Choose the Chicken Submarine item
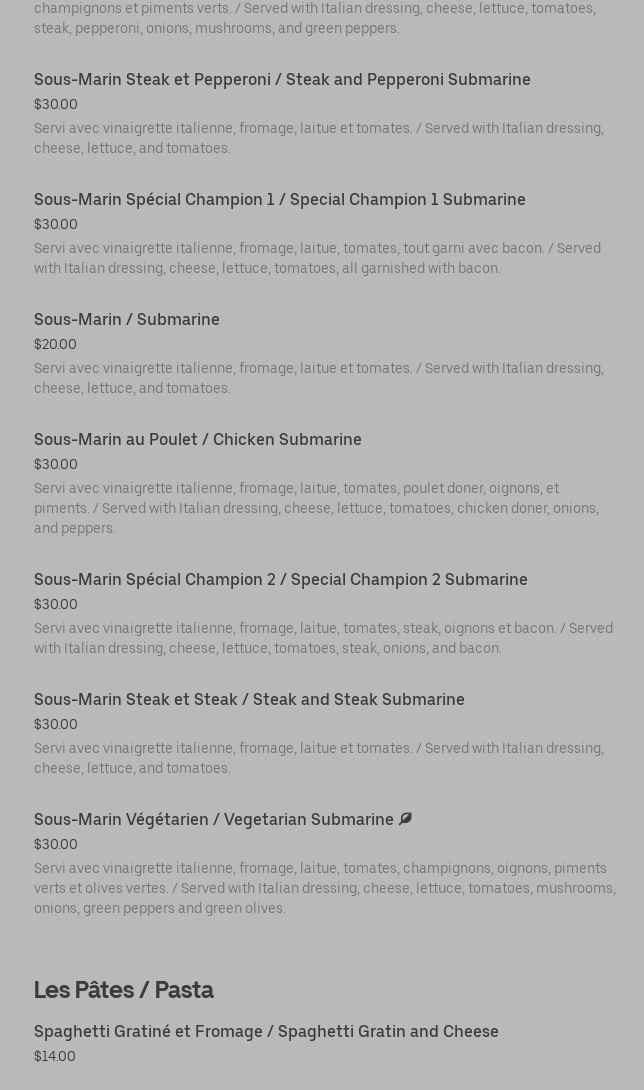Screen dimensions: 644x1090 tap(197, 440)
